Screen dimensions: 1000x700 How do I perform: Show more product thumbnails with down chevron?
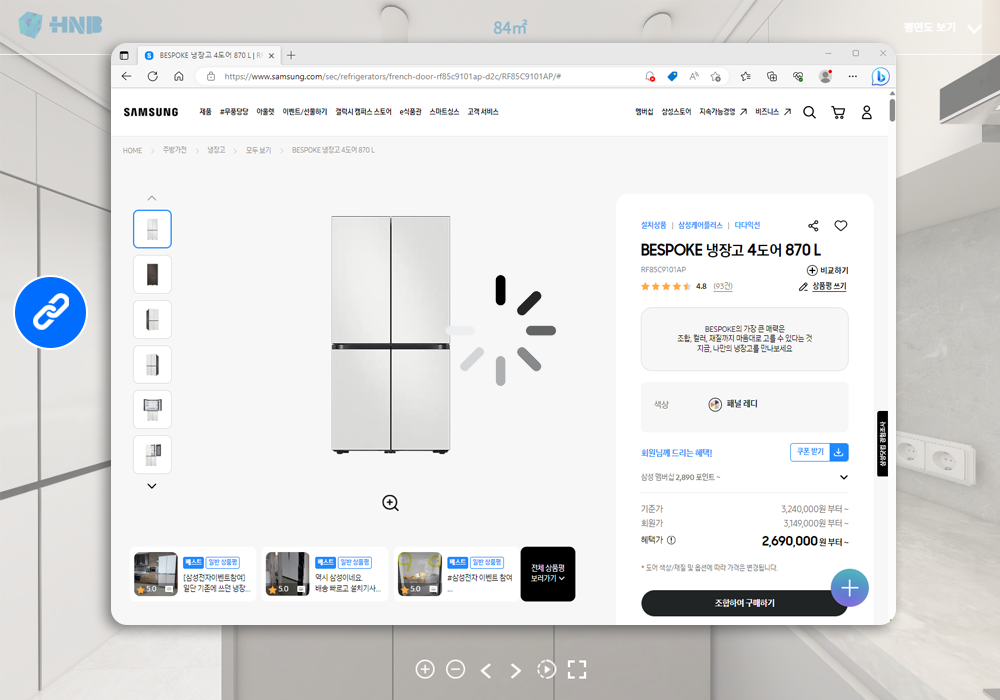pyautogui.click(x=152, y=486)
